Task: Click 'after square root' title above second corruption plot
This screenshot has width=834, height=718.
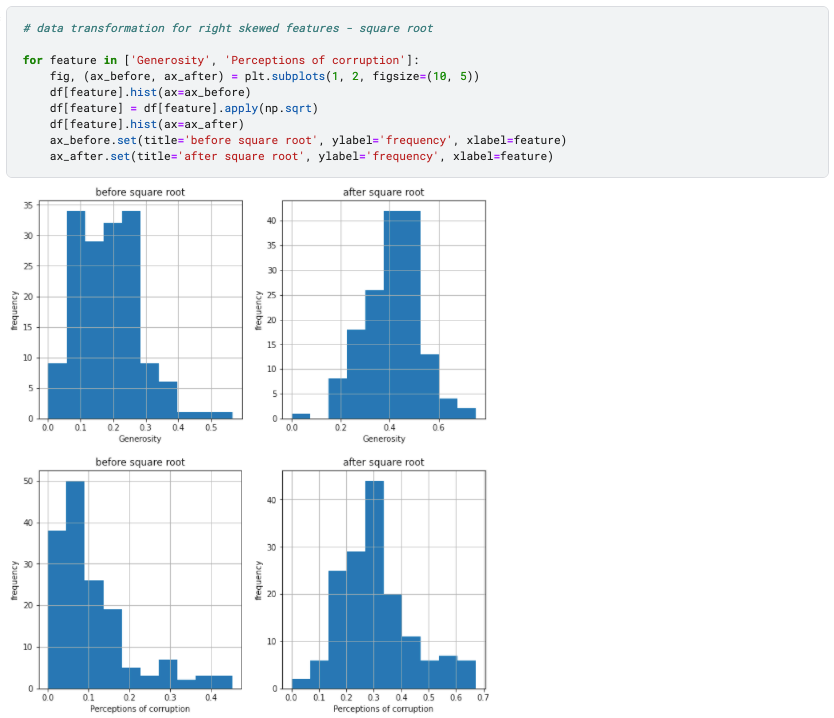Action: (x=383, y=462)
